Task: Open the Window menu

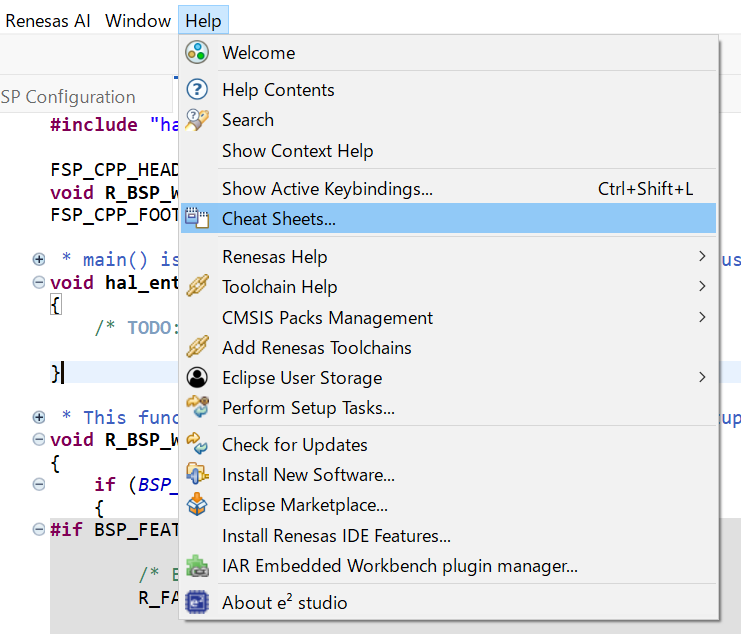Action: click(x=138, y=20)
